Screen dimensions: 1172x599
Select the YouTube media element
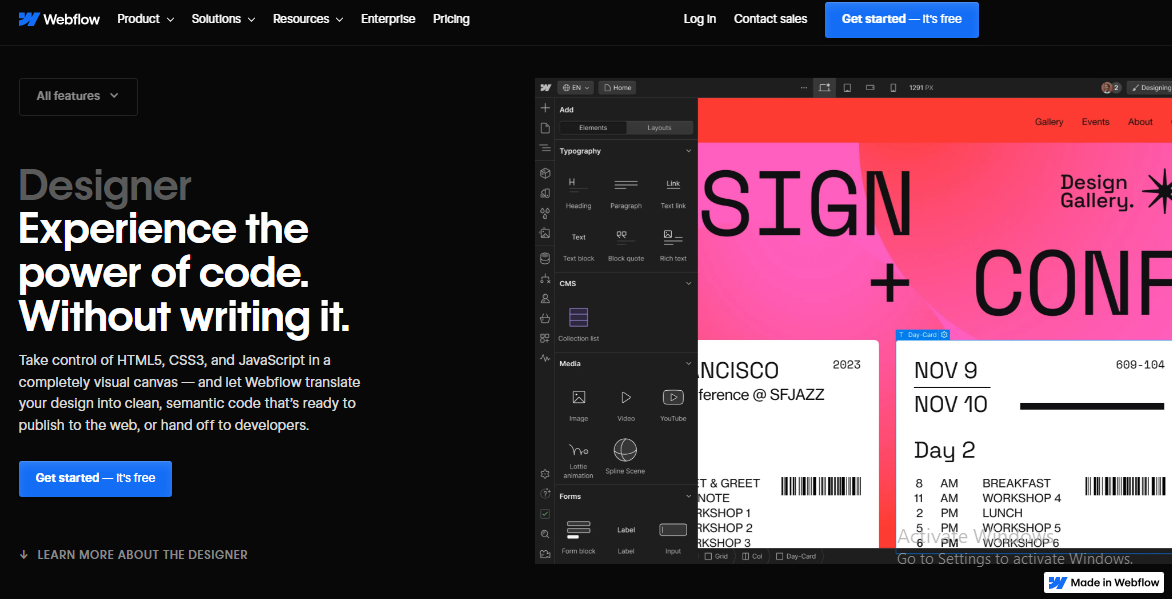673,405
